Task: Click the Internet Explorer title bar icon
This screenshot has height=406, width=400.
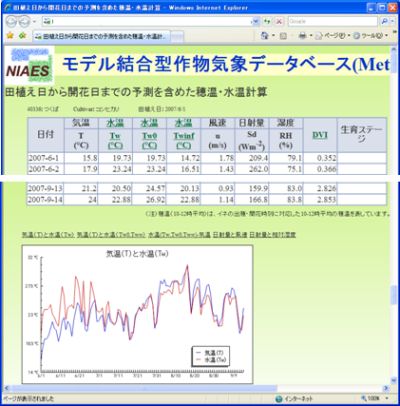Action: tap(9, 7)
